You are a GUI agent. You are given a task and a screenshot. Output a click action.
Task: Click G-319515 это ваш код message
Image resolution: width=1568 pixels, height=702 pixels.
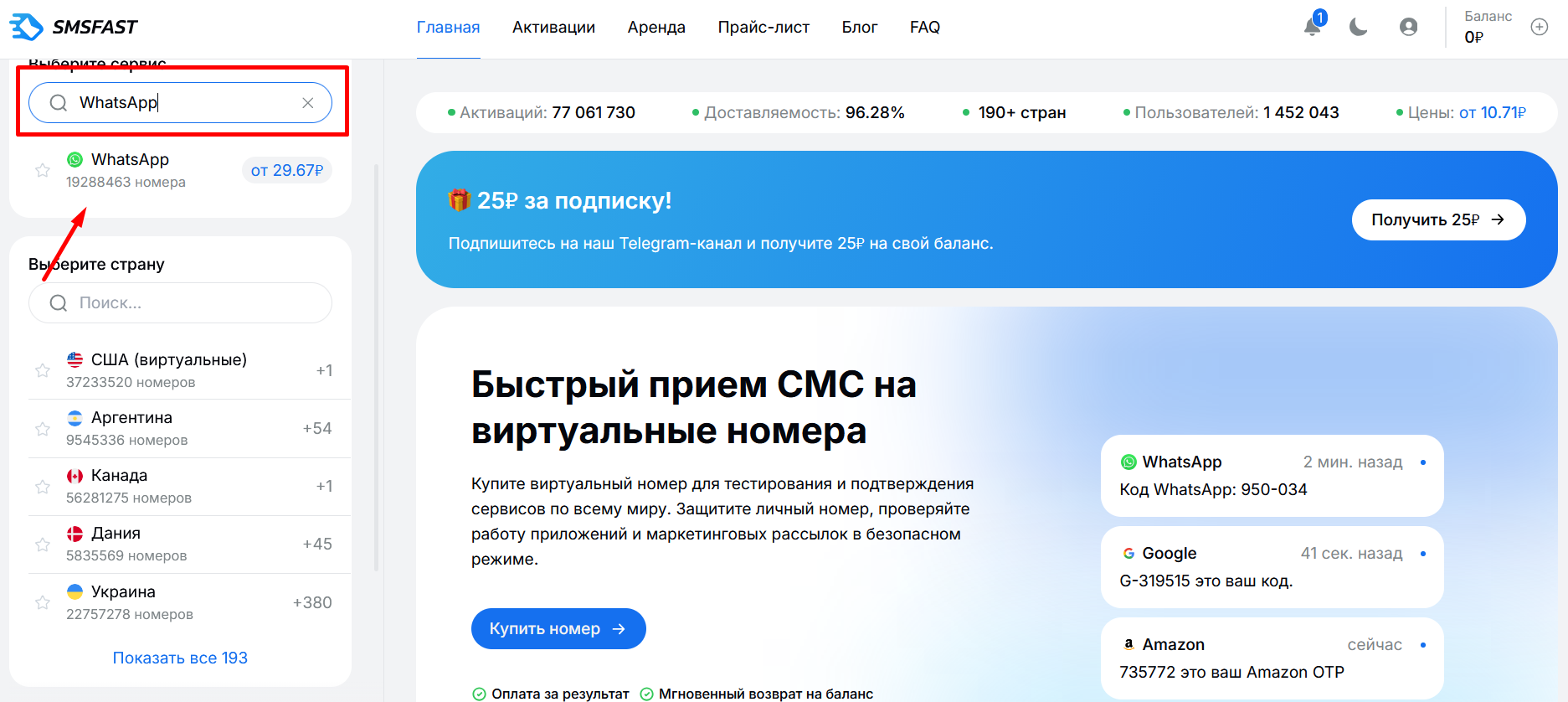[1206, 581]
